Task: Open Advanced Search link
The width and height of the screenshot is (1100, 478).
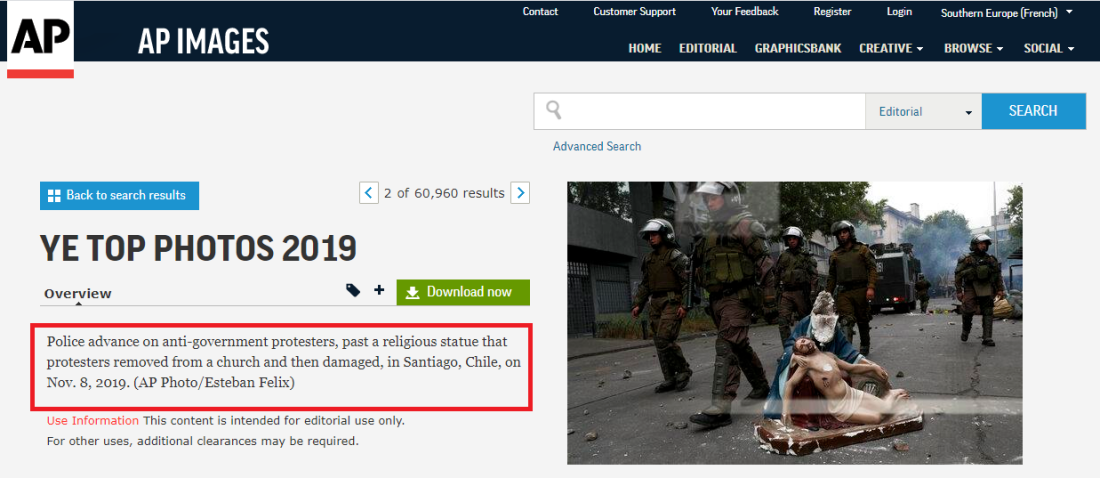Action: click(x=597, y=146)
